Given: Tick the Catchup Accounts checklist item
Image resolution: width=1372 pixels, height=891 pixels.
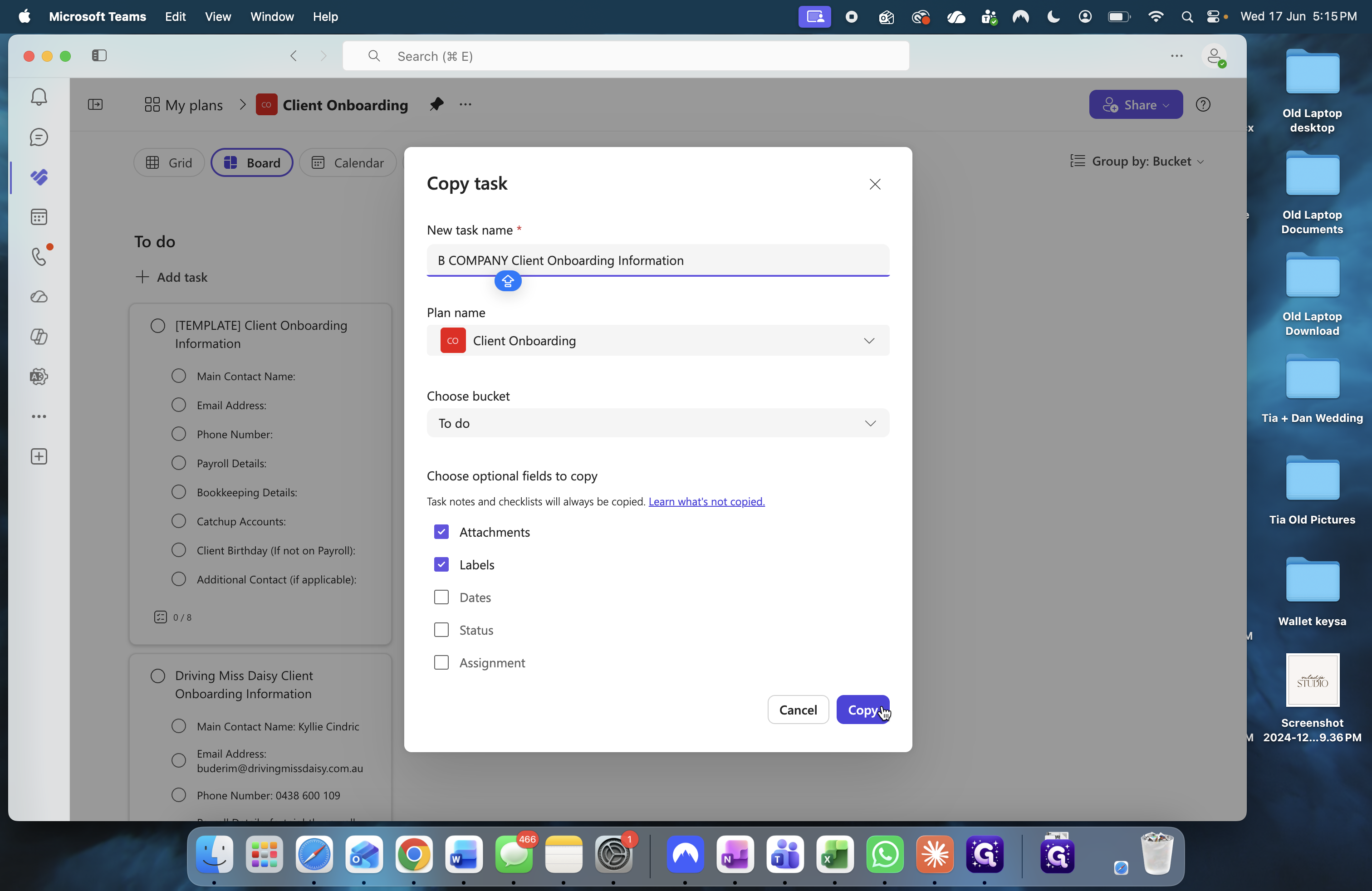Looking at the screenshot, I should 179,521.
